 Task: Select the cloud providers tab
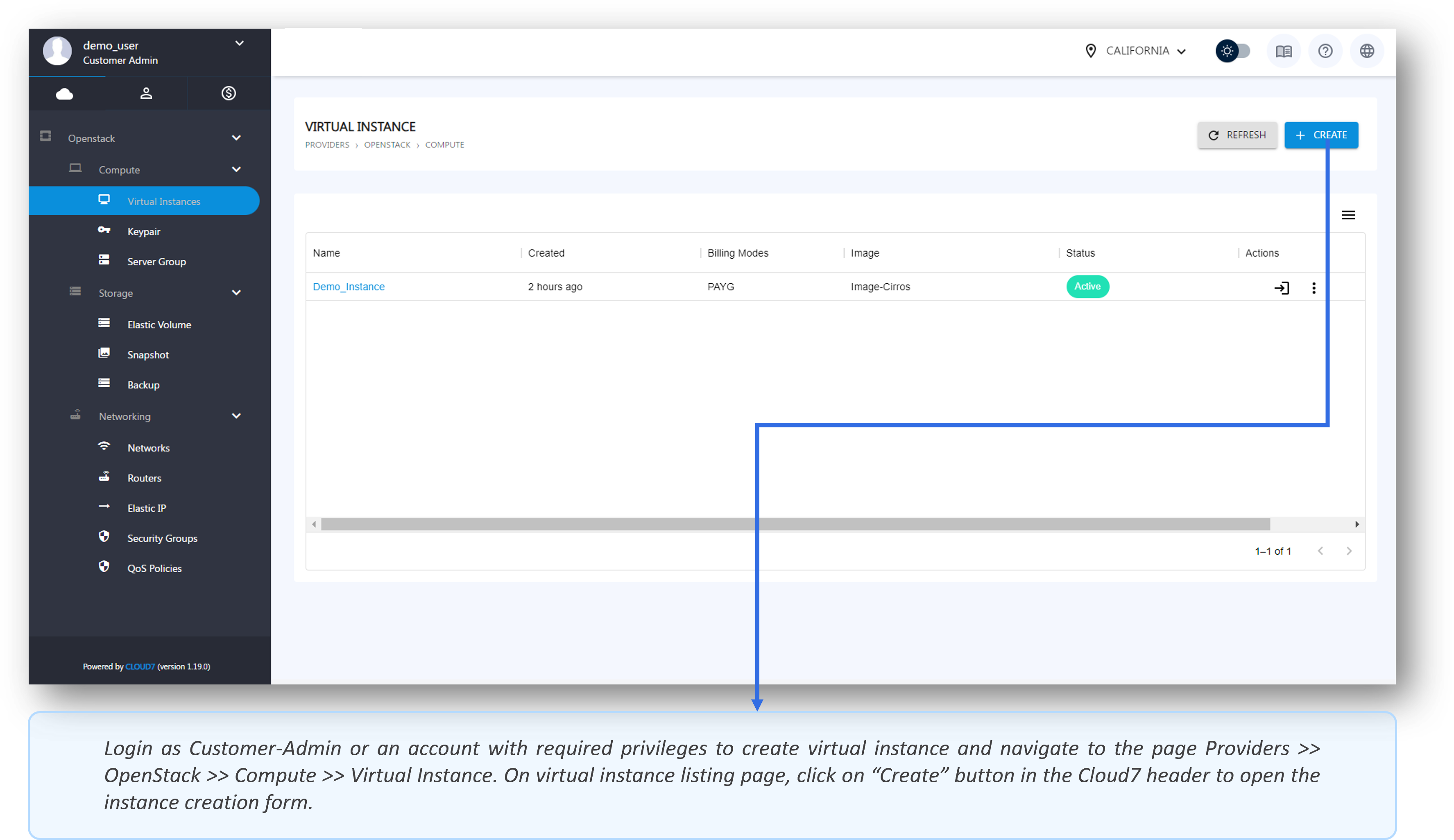(65, 93)
